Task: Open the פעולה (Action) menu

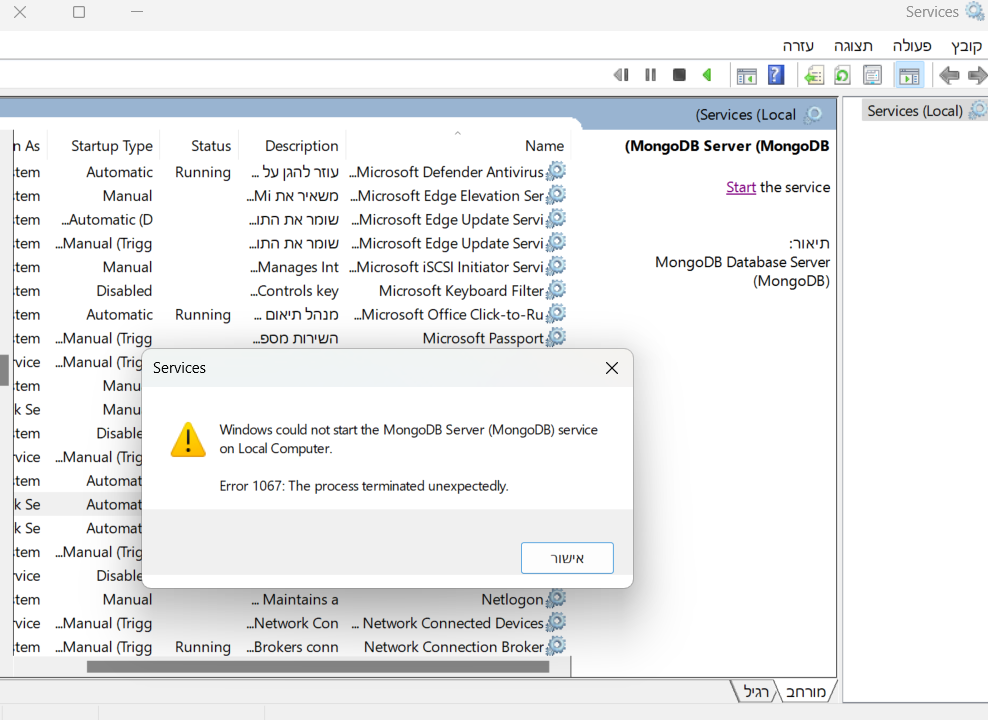Action: point(911,46)
